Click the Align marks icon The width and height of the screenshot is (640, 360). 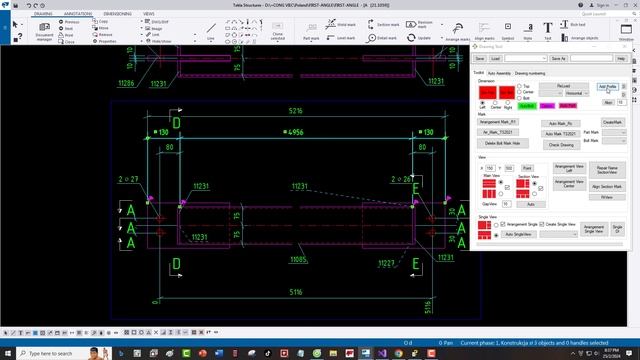pyautogui.click(x=484, y=28)
